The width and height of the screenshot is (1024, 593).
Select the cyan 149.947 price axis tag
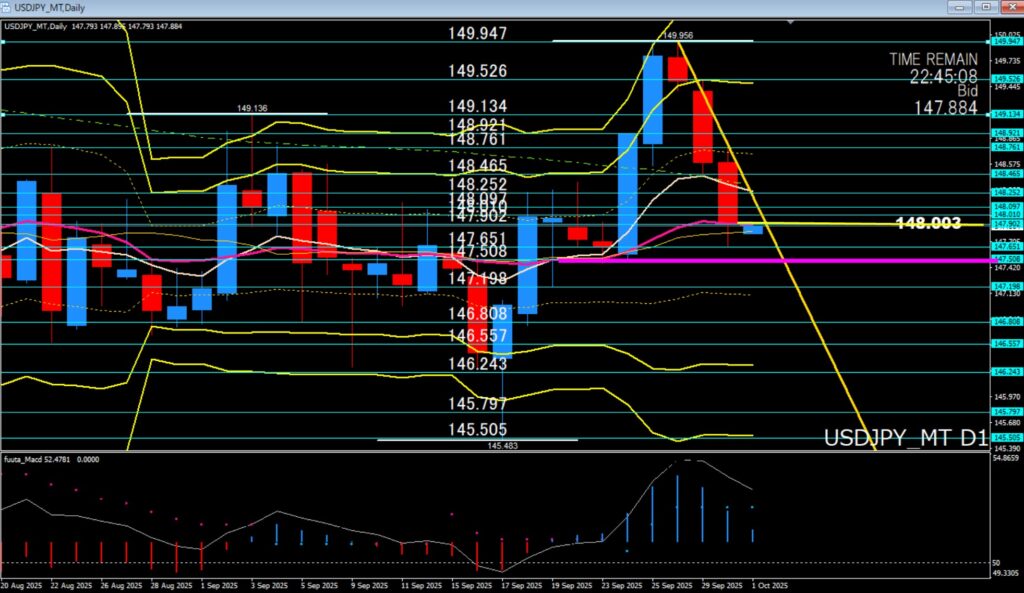coord(1004,42)
